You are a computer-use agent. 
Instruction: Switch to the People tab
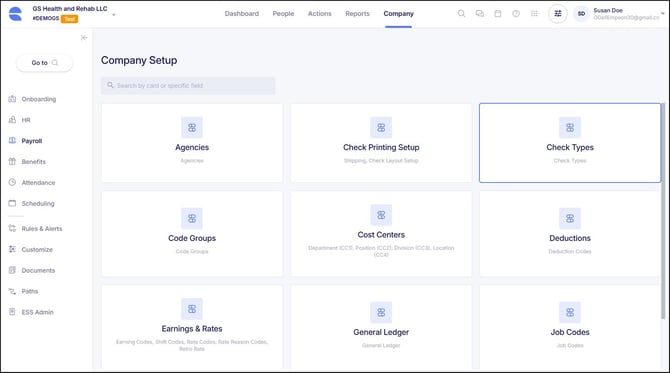click(283, 14)
